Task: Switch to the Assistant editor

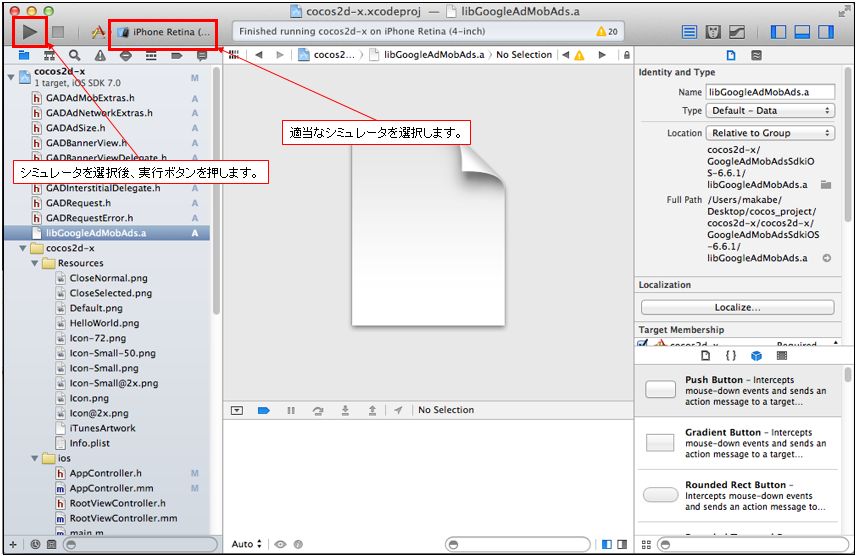Action: coord(713,32)
